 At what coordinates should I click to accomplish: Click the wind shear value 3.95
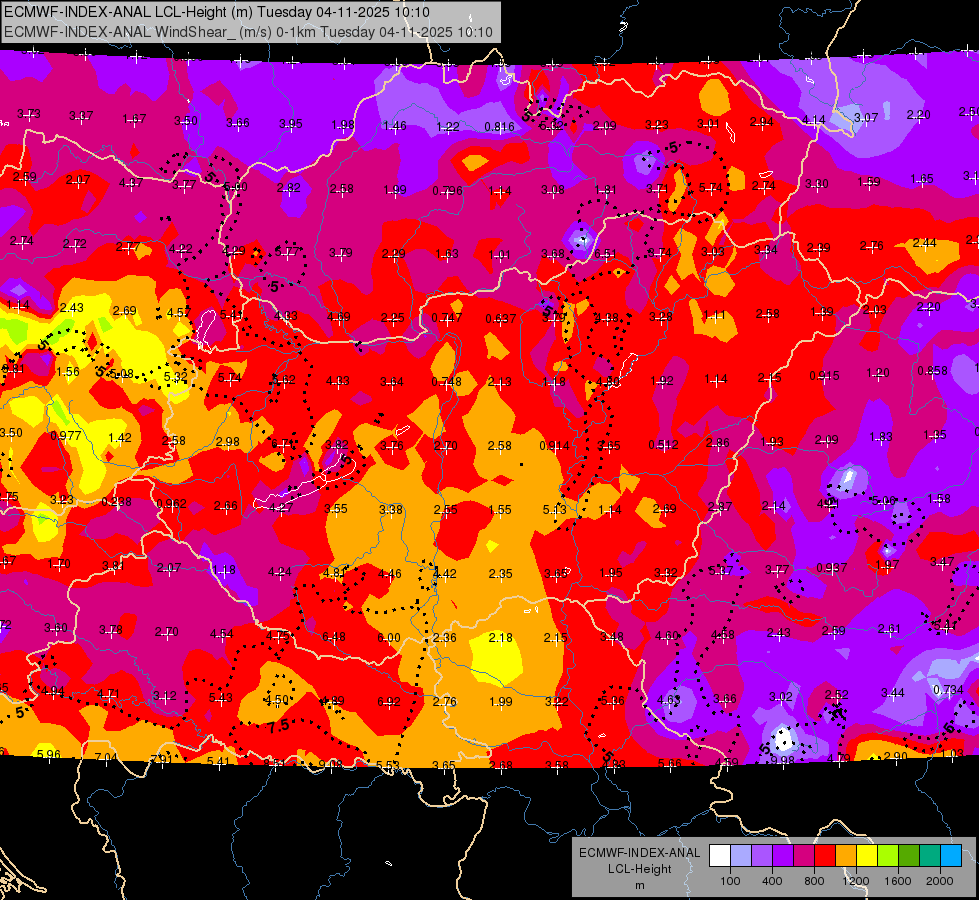click(290, 124)
